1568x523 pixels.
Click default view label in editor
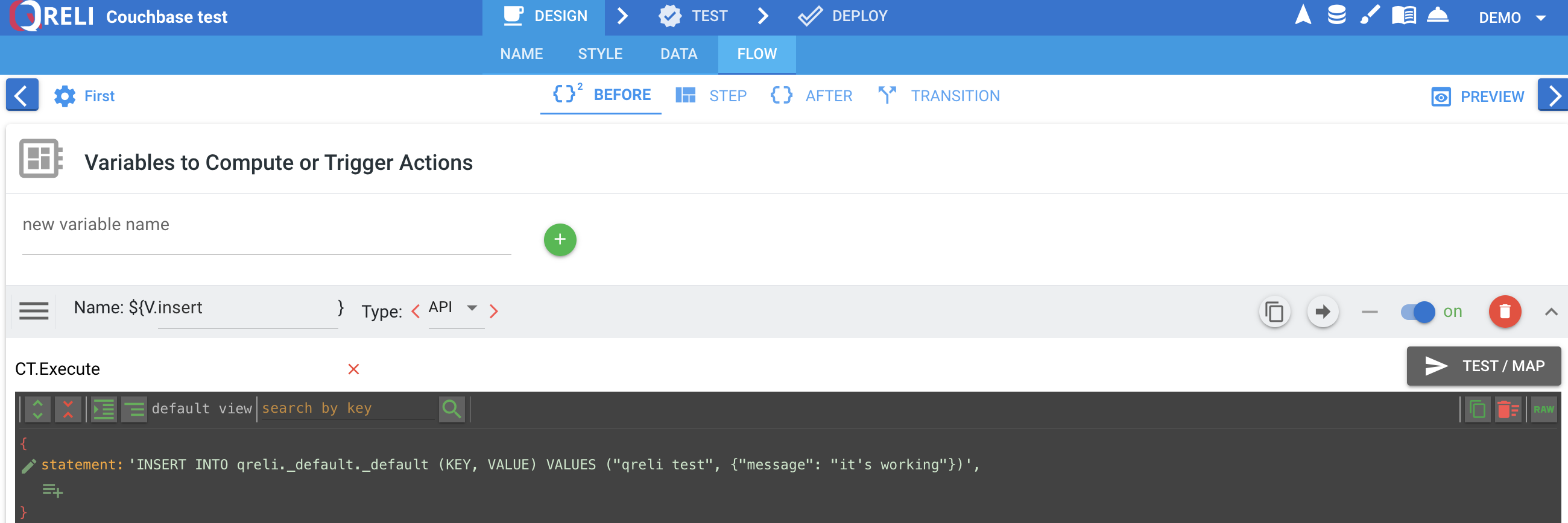tap(201, 408)
